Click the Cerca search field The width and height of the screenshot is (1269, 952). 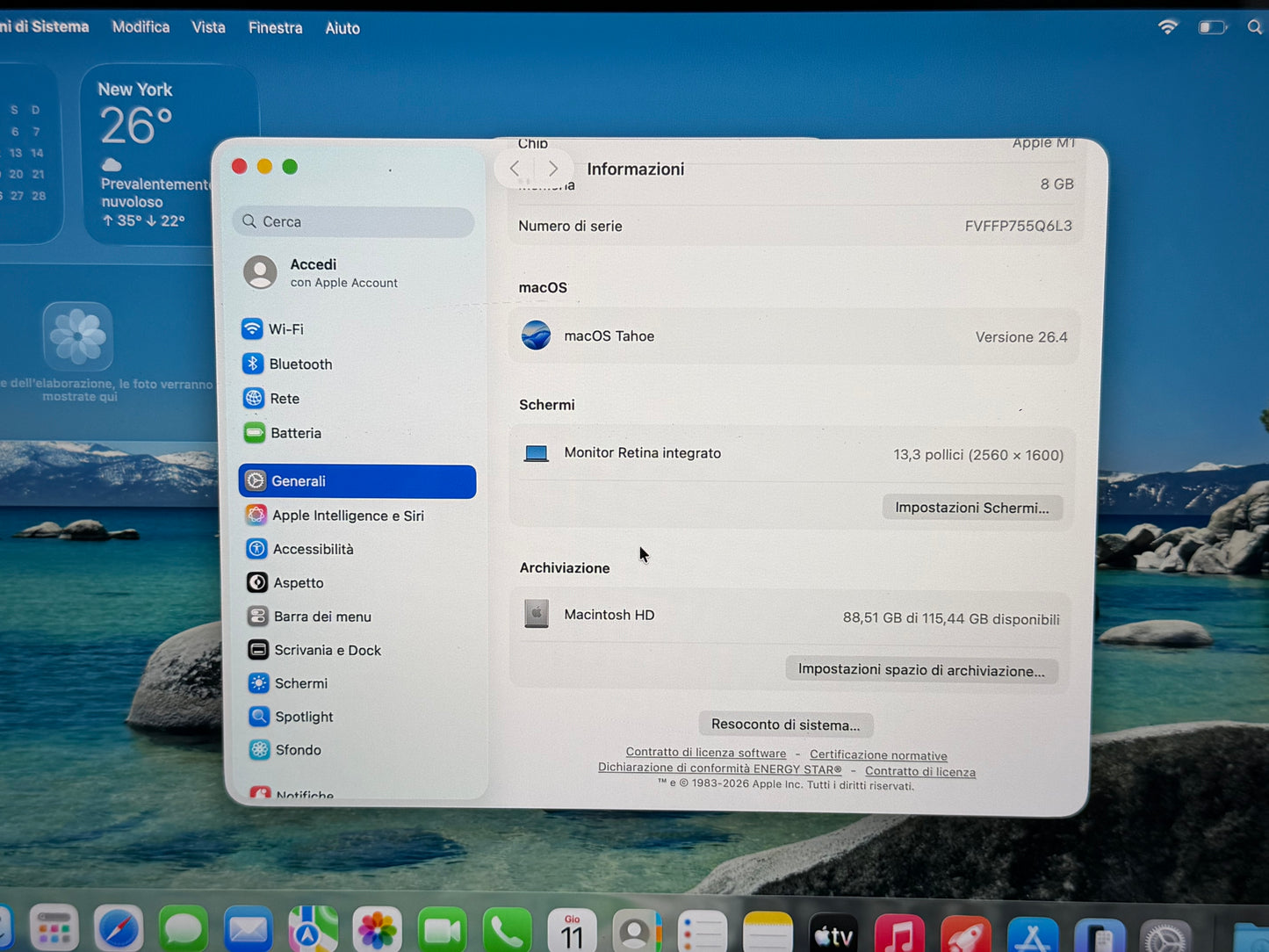tap(354, 222)
